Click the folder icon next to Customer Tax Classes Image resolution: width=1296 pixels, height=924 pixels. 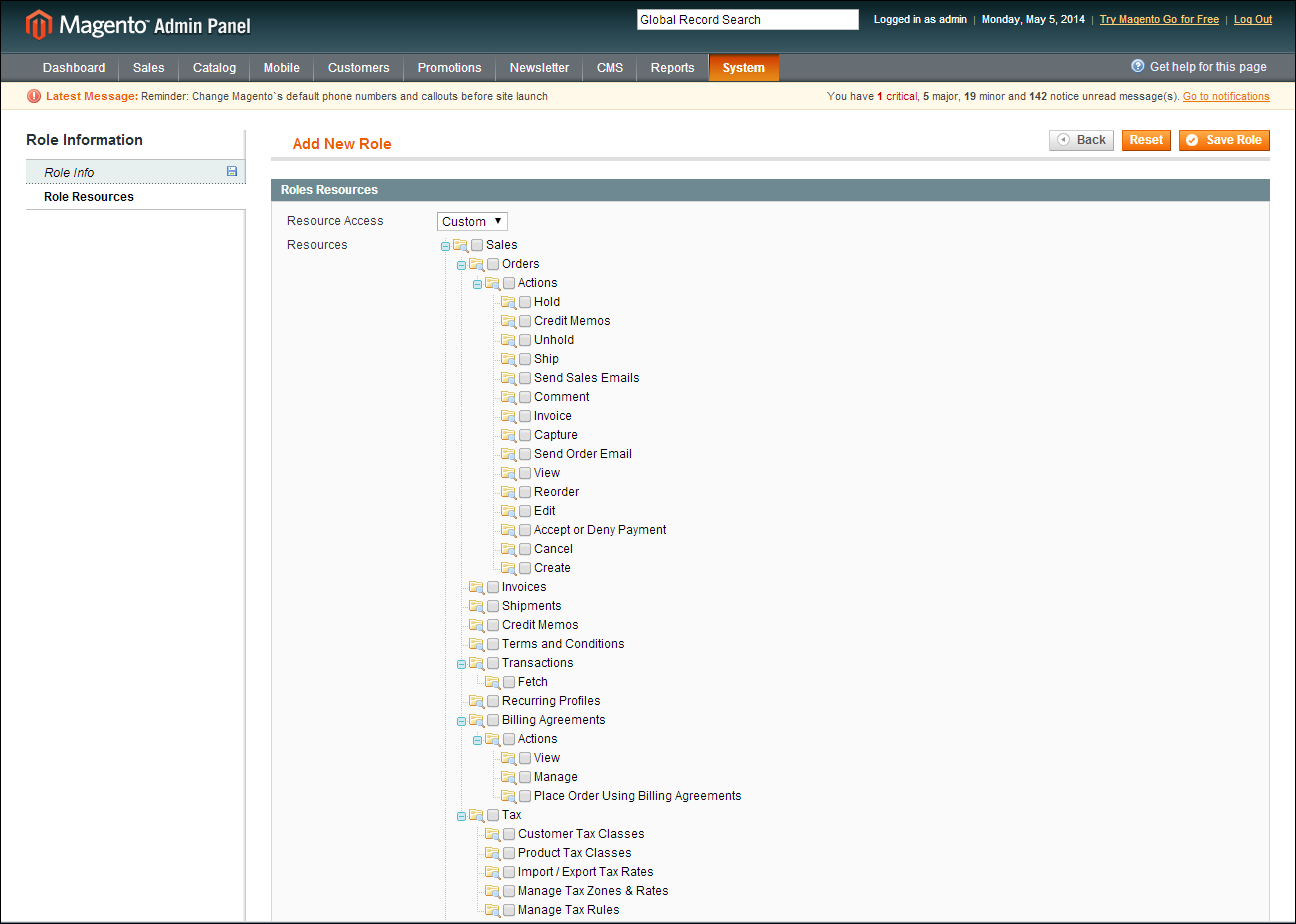point(492,834)
